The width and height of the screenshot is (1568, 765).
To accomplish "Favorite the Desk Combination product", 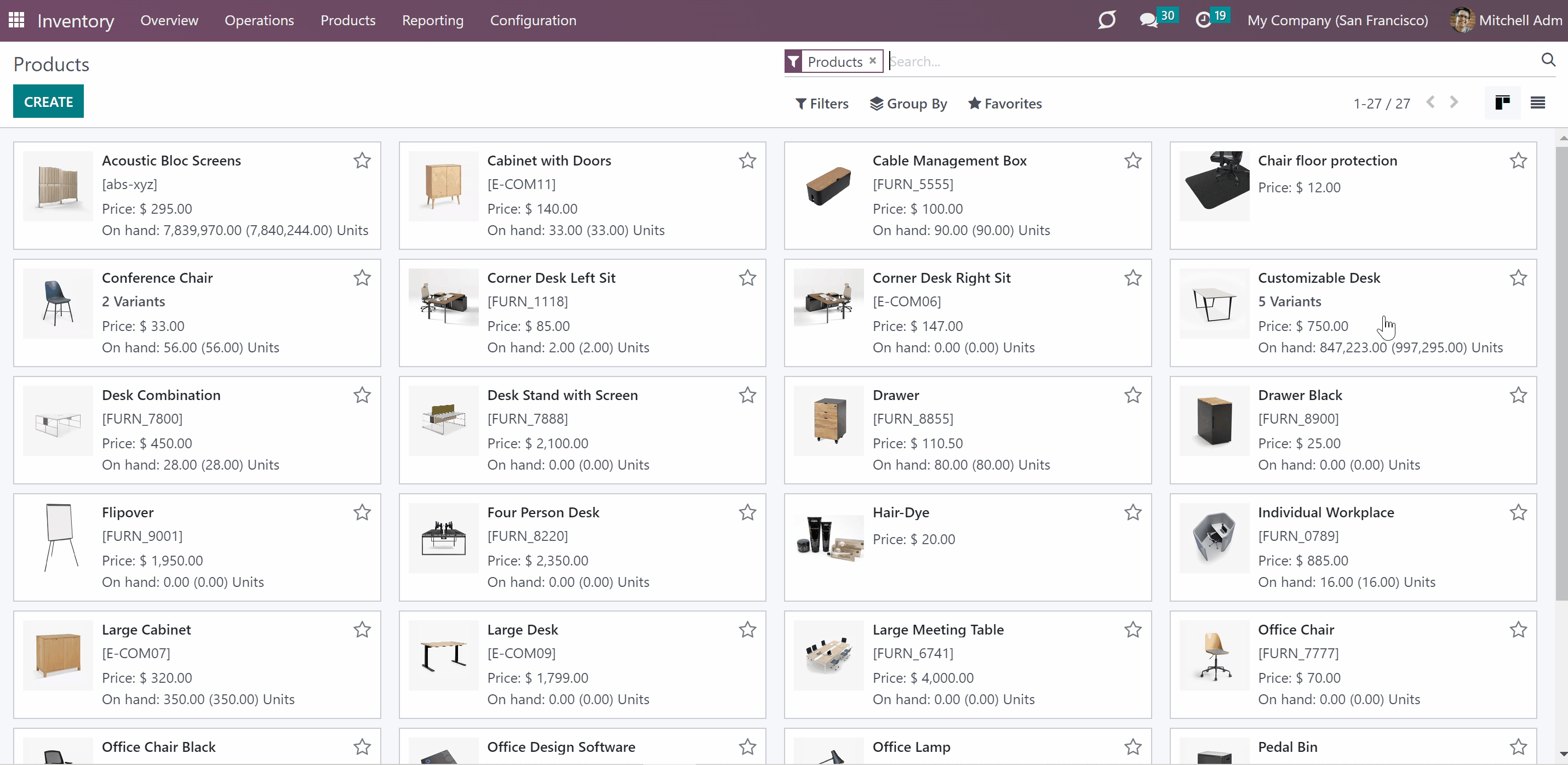I will [x=362, y=395].
